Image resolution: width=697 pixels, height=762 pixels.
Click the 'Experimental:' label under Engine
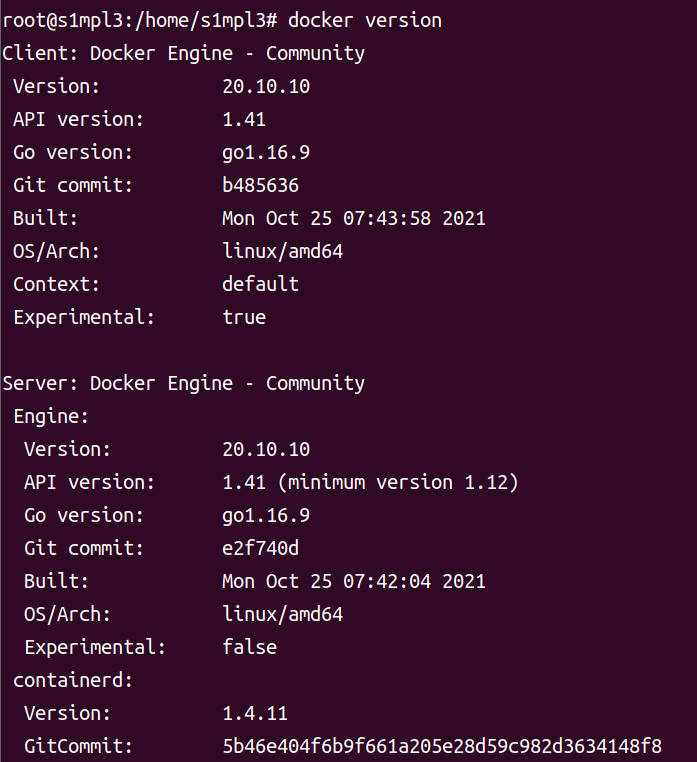pos(95,647)
